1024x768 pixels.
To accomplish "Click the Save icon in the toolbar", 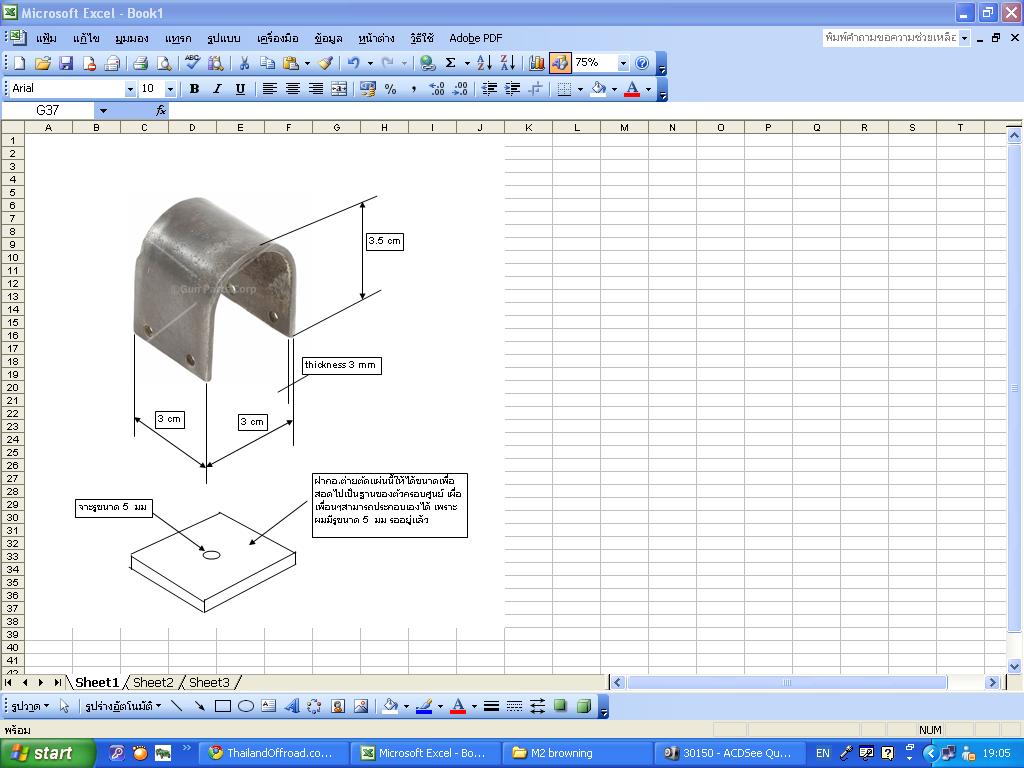I will coord(66,63).
